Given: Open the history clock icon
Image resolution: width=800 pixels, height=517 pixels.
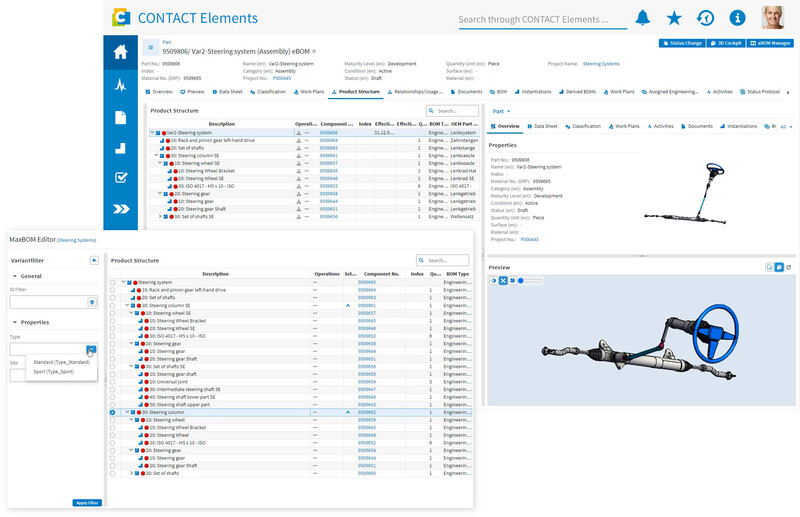Looking at the screenshot, I should point(705,18).
